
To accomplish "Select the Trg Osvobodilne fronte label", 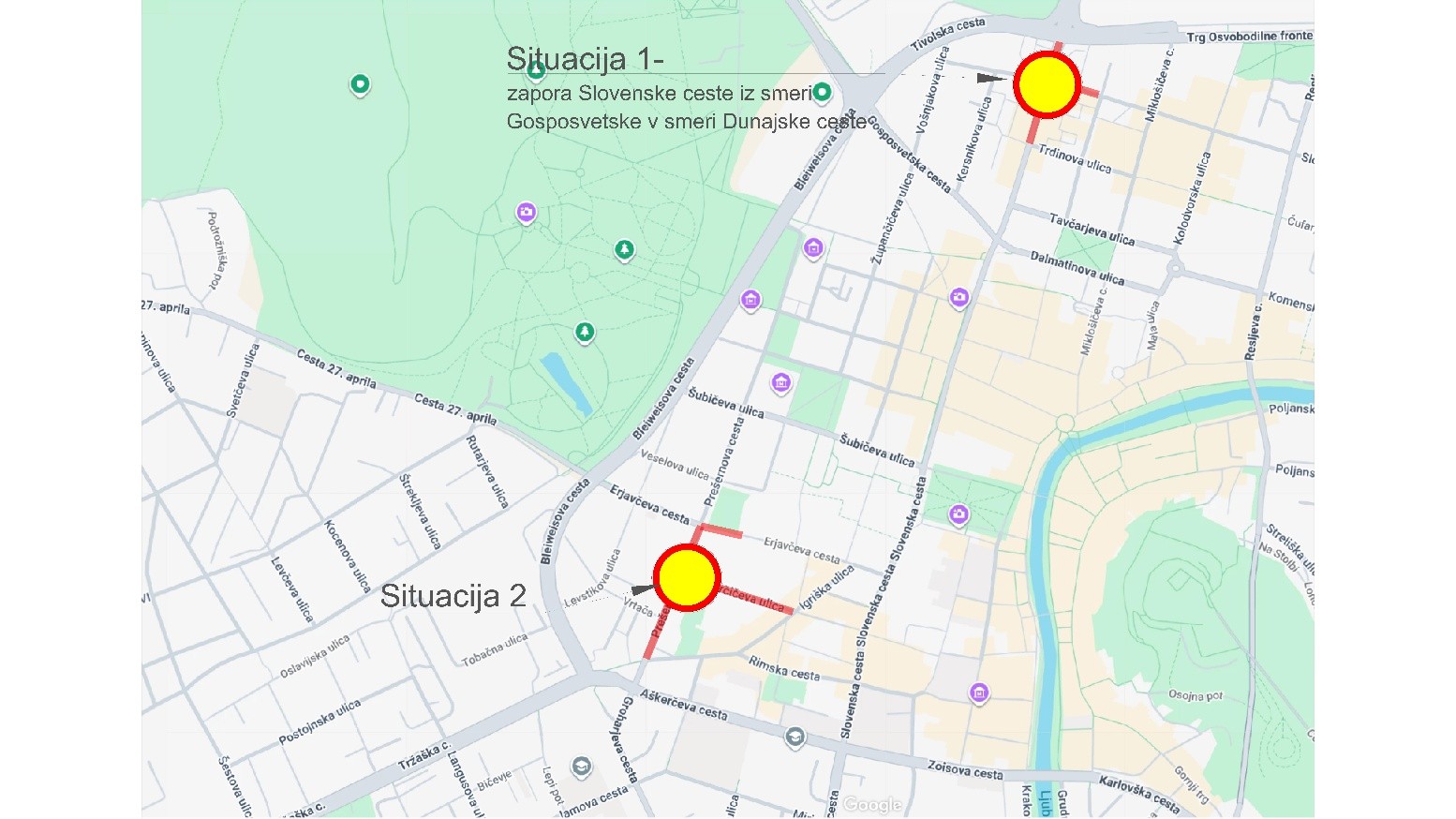I will pyautogui.click(x=1250, y=37).
